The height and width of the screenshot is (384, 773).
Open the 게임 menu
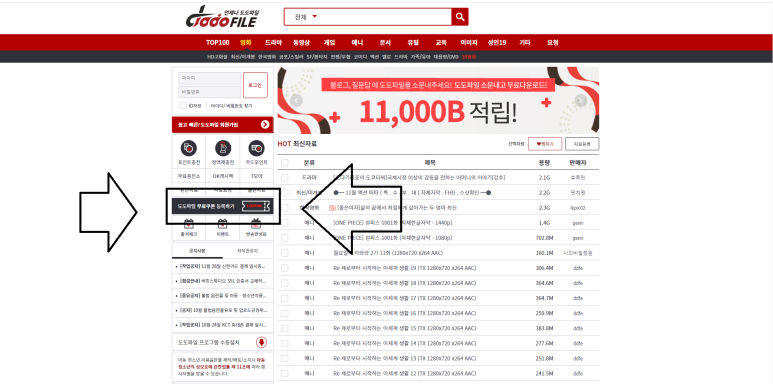click(329, 43)
